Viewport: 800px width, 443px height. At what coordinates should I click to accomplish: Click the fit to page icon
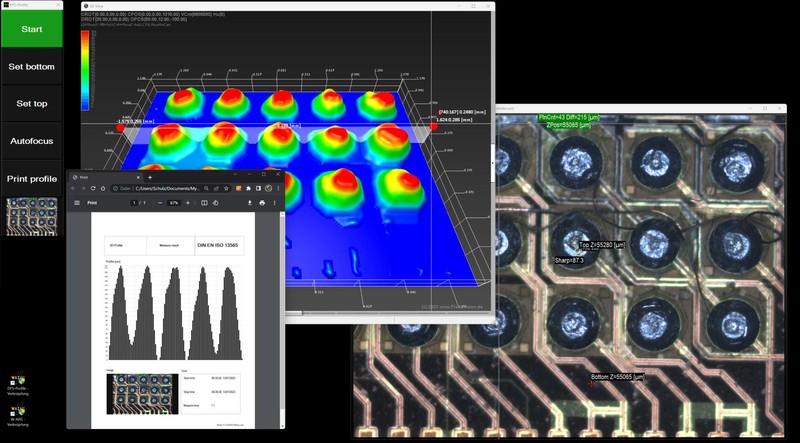coord(204,203)
